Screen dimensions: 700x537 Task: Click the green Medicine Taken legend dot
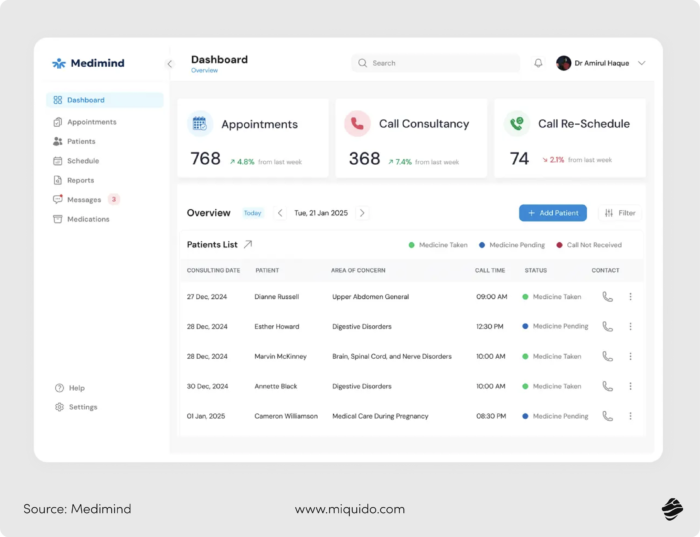click(412, 245)
